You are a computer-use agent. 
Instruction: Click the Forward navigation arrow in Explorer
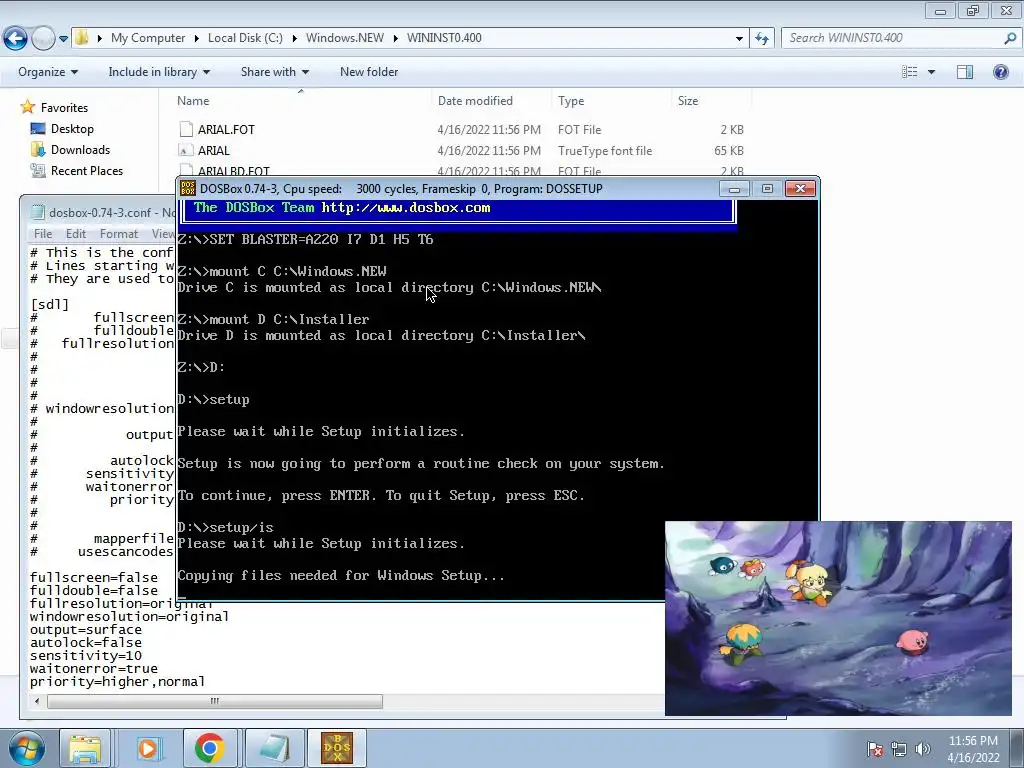point(43,39)
